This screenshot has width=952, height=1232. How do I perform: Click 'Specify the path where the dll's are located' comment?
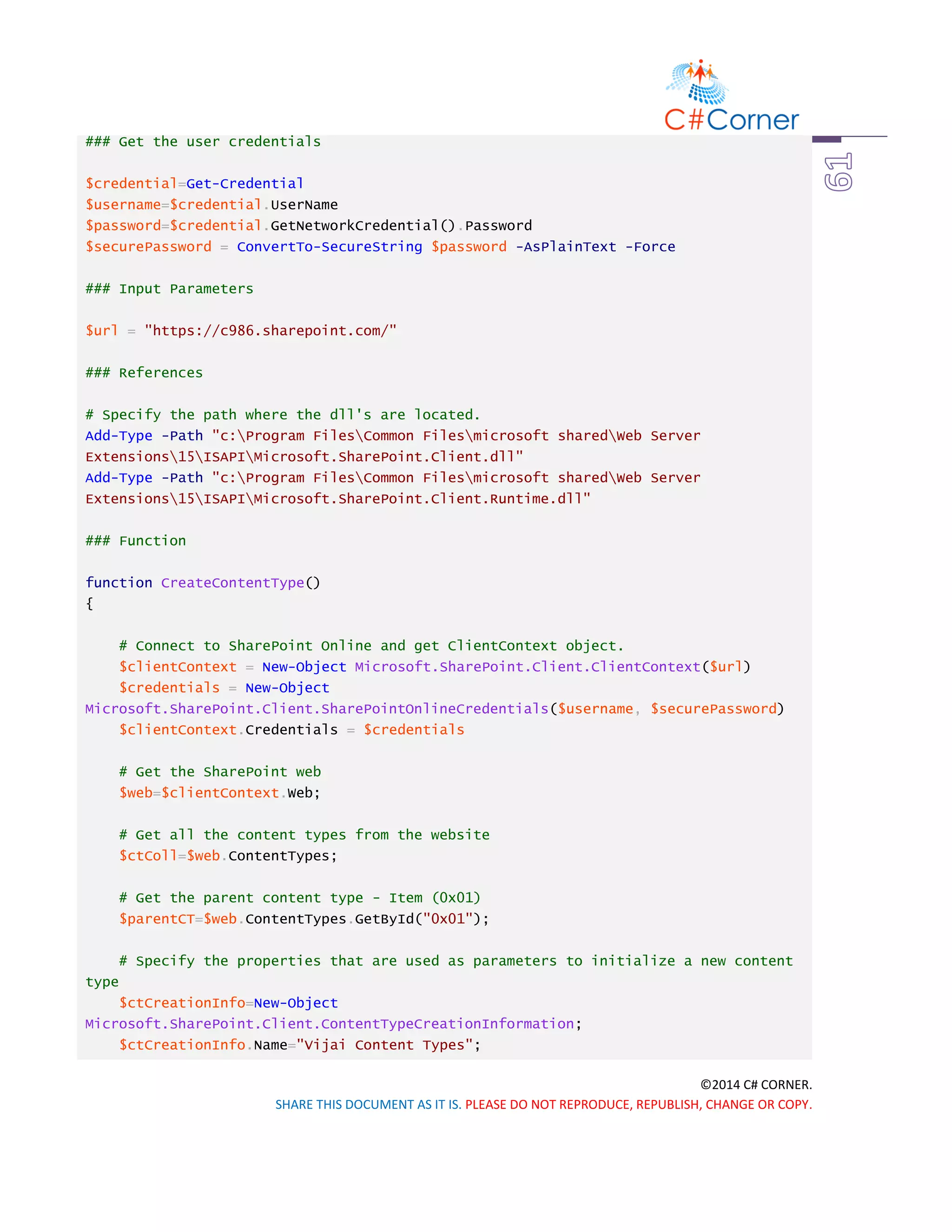tap(283, 415)
